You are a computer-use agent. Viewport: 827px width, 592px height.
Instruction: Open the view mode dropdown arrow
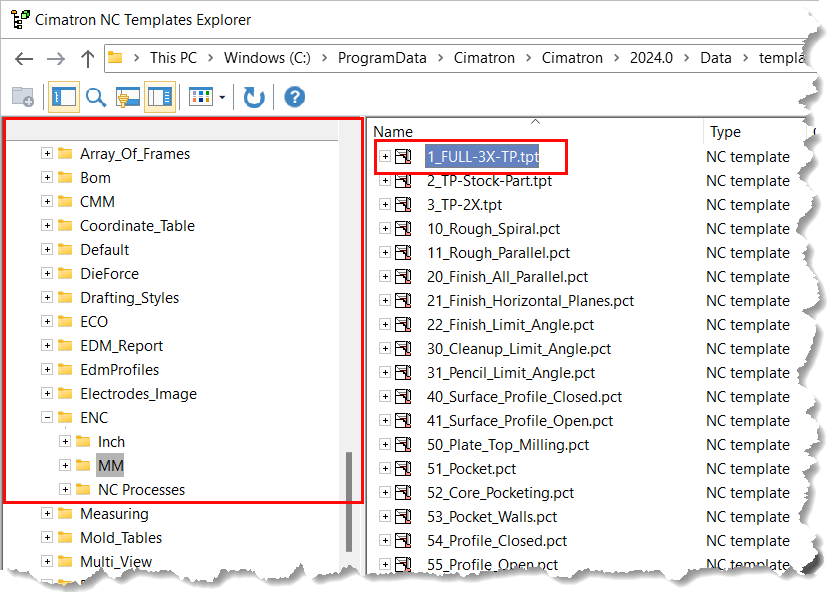222,97
